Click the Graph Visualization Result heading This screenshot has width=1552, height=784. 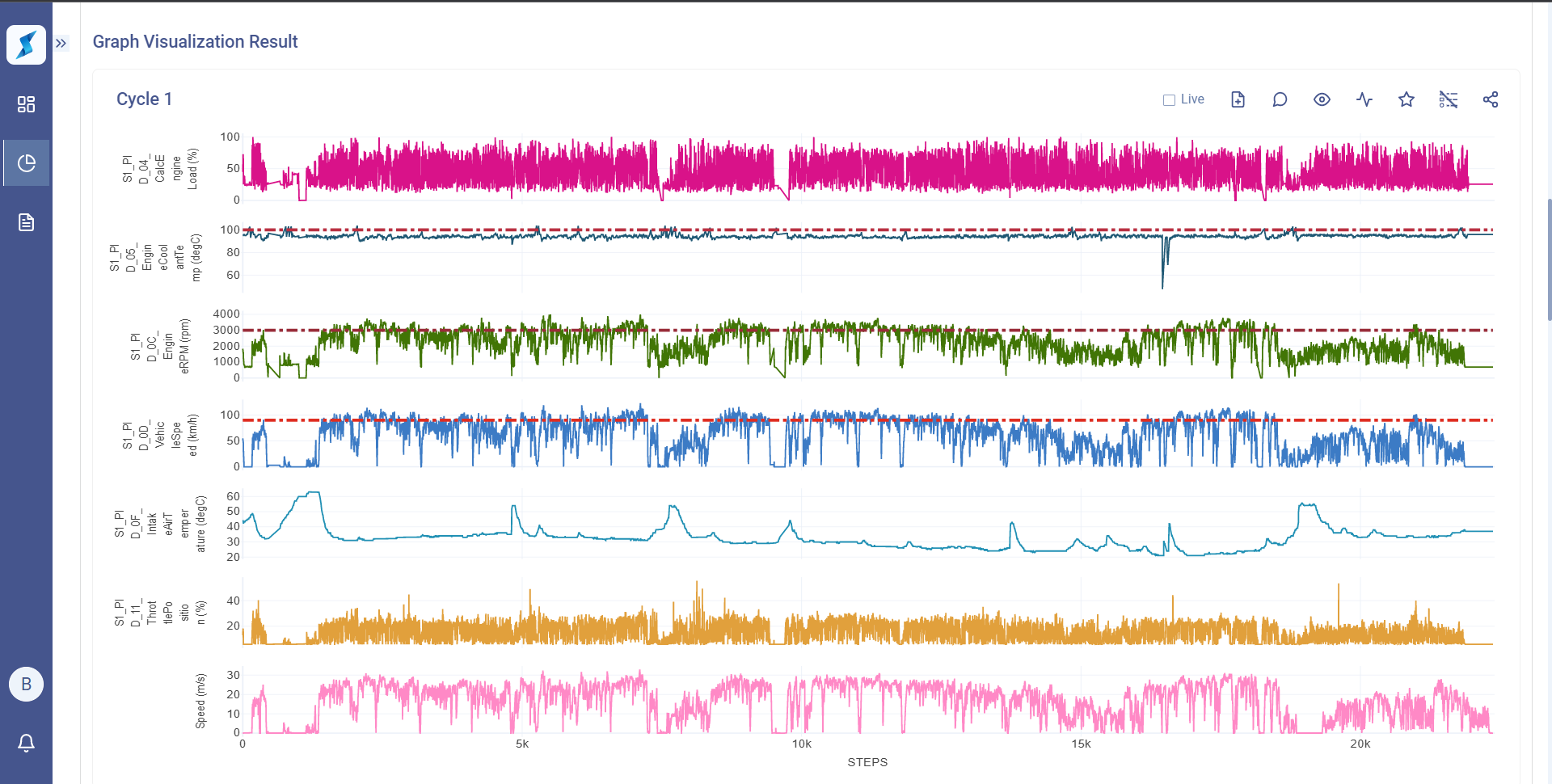pos(195,42)
